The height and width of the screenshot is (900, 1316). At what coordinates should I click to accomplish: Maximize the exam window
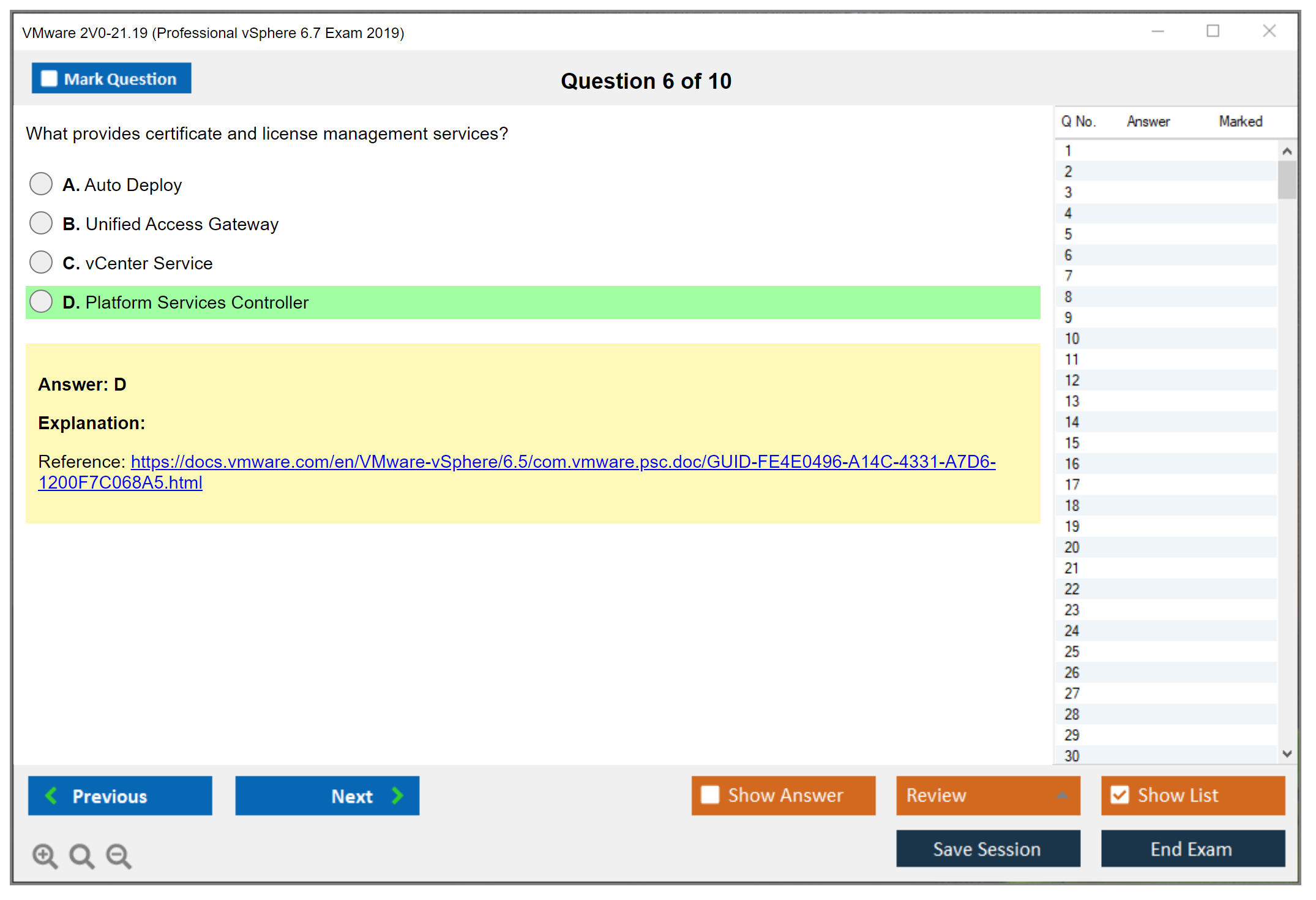click(x=1213, y=31)
